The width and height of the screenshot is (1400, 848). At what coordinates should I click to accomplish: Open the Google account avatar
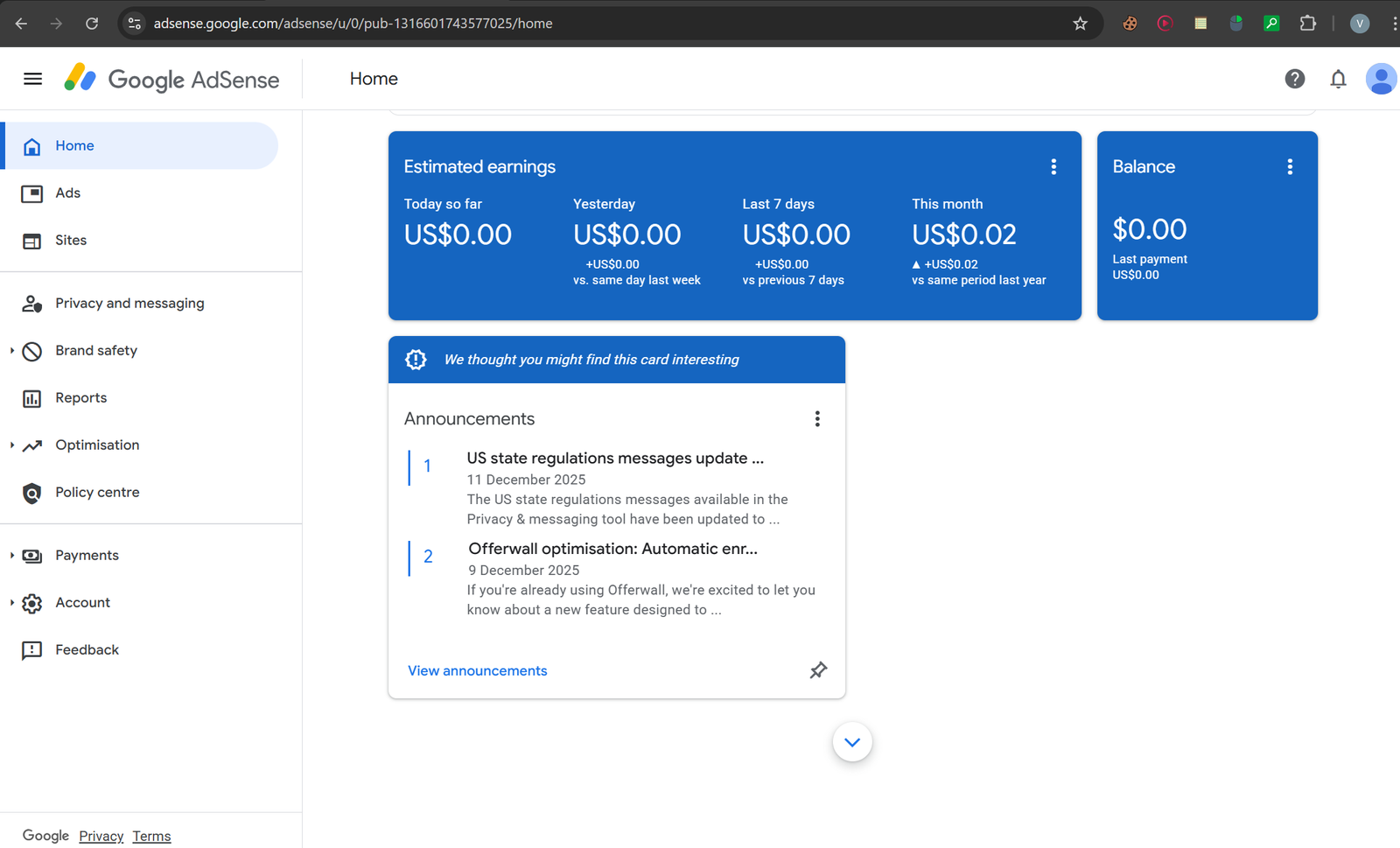1380,79
